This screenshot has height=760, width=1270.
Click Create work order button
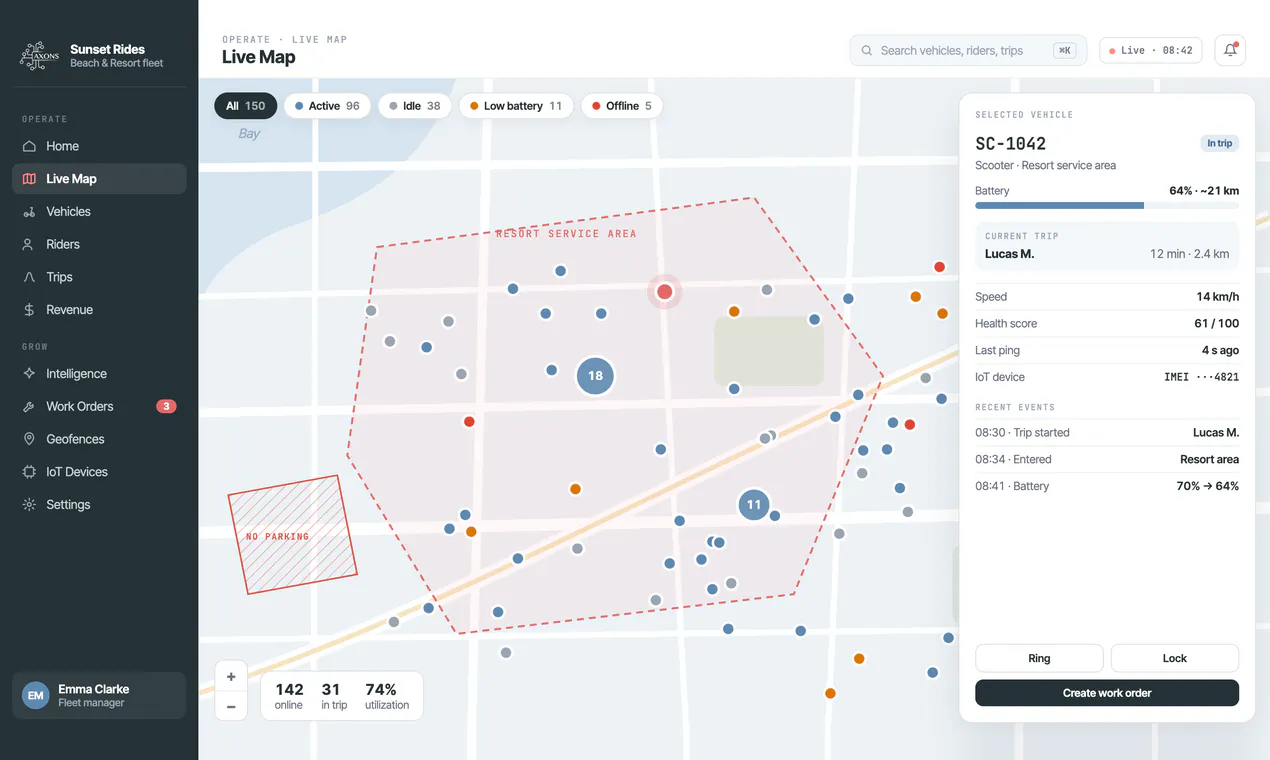[1107, 693]
